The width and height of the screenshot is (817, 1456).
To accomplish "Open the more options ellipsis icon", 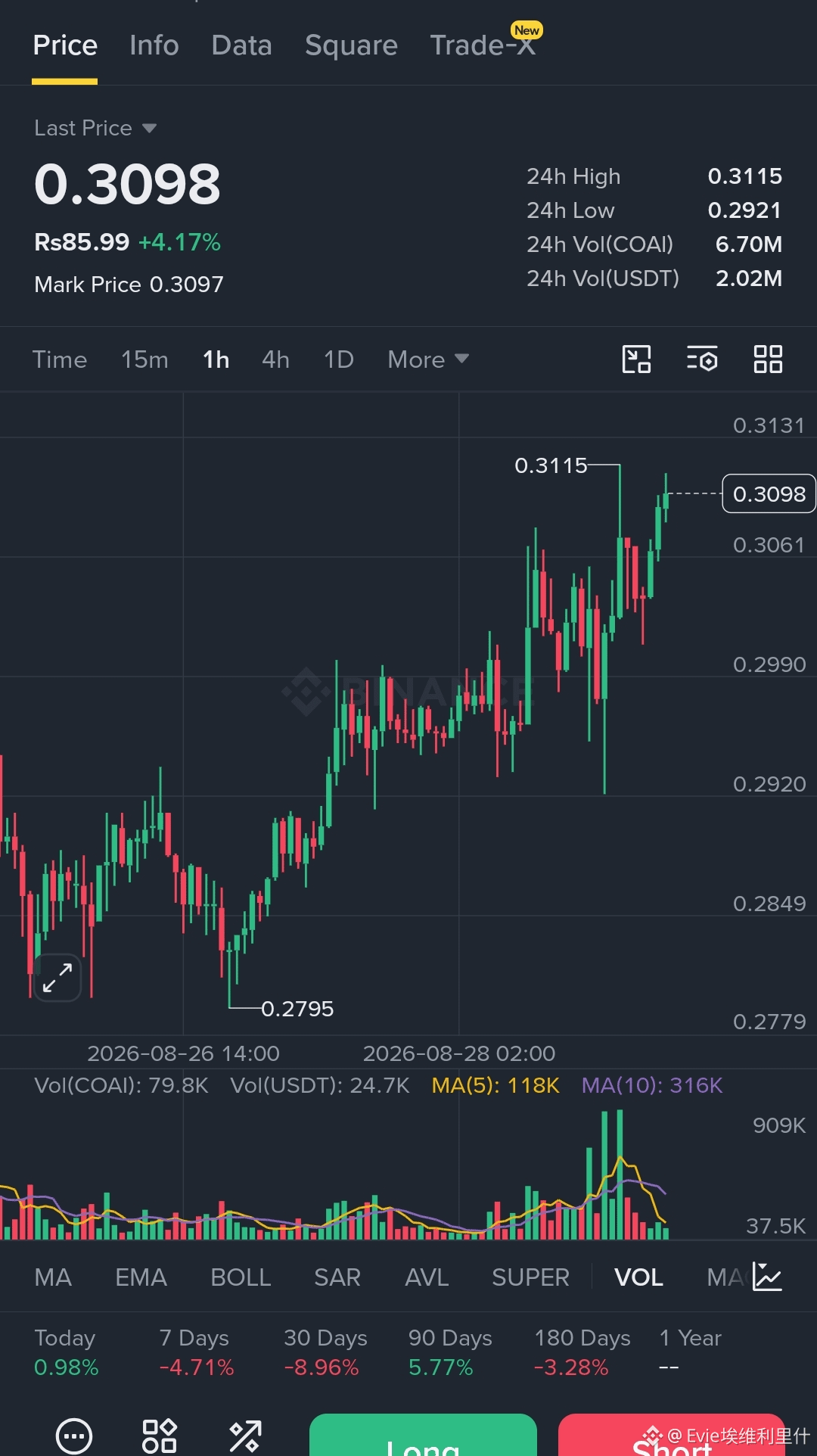I will coord(74,1436).
